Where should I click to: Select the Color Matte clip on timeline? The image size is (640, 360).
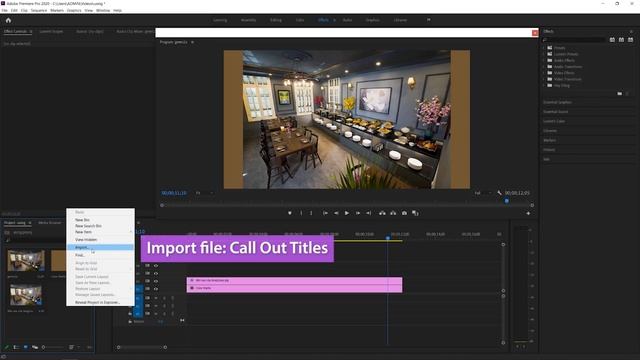[294, 288]
